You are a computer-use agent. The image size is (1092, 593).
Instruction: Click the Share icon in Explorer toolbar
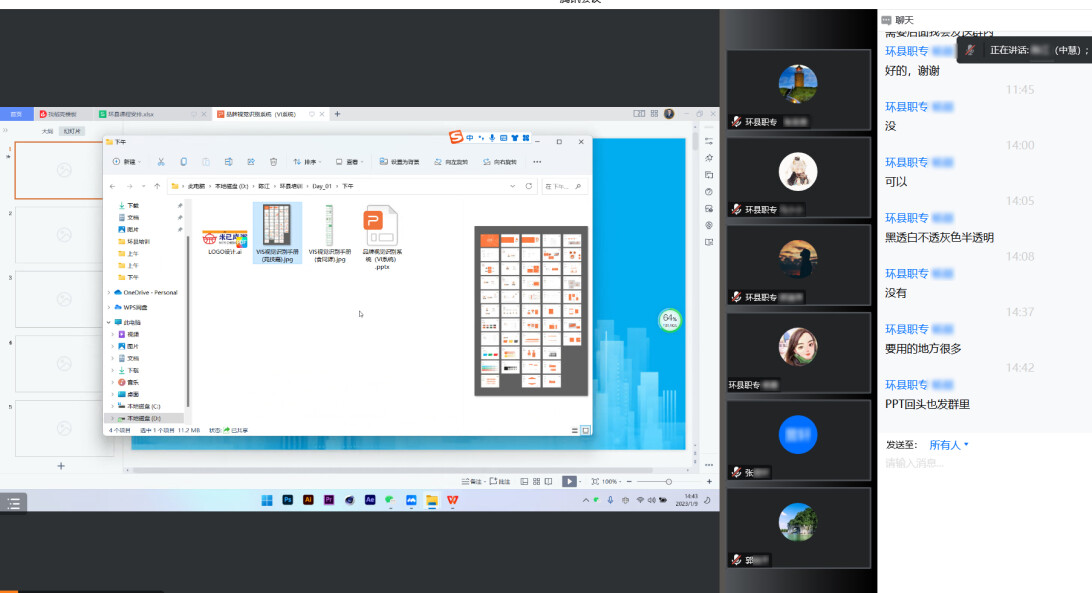[250, 161]
